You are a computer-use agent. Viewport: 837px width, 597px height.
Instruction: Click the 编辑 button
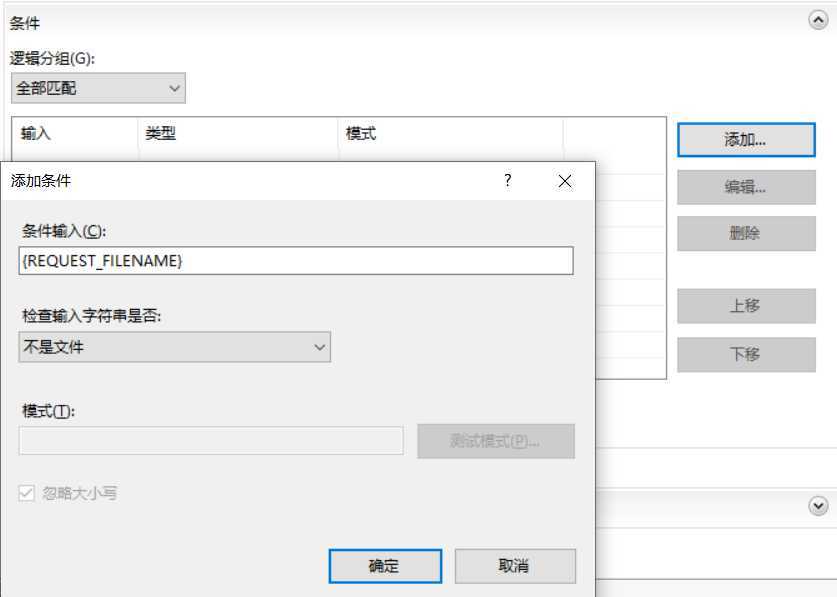[746, 187]
